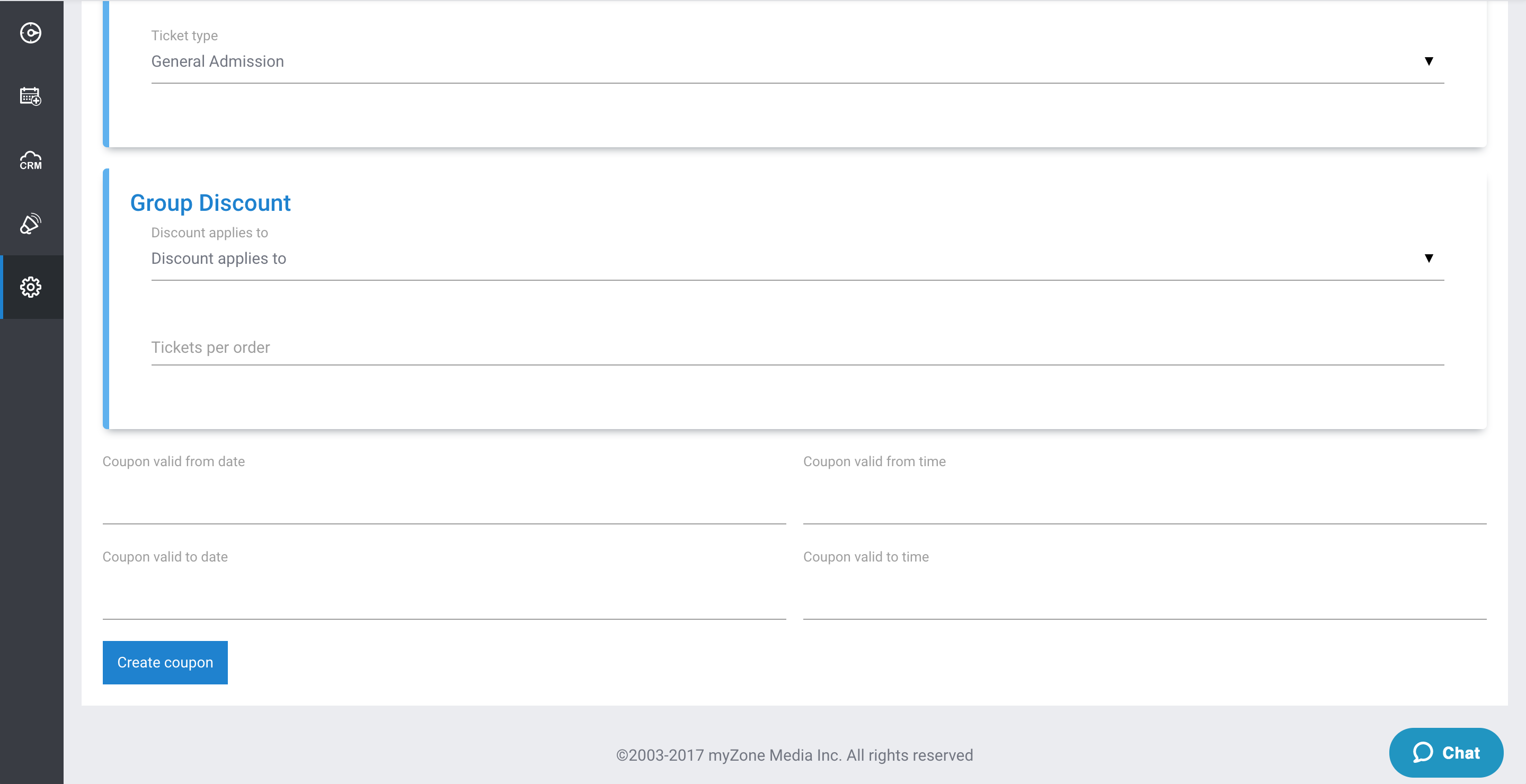This screenshot has height=784, width=1526.
Task: Click the Ticket type label
Action: coord(184,35)
